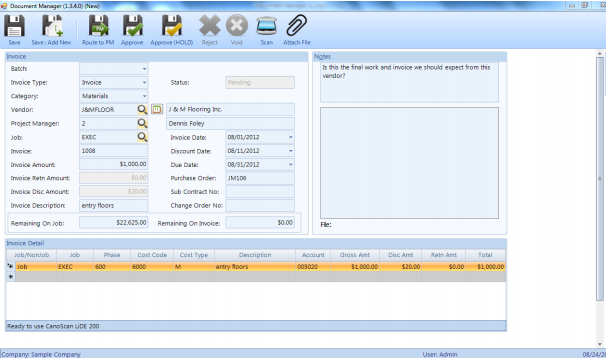The image size is (606, 361).
Task: Open Project Manager lookup magnifier
Action: coord(142,123)
